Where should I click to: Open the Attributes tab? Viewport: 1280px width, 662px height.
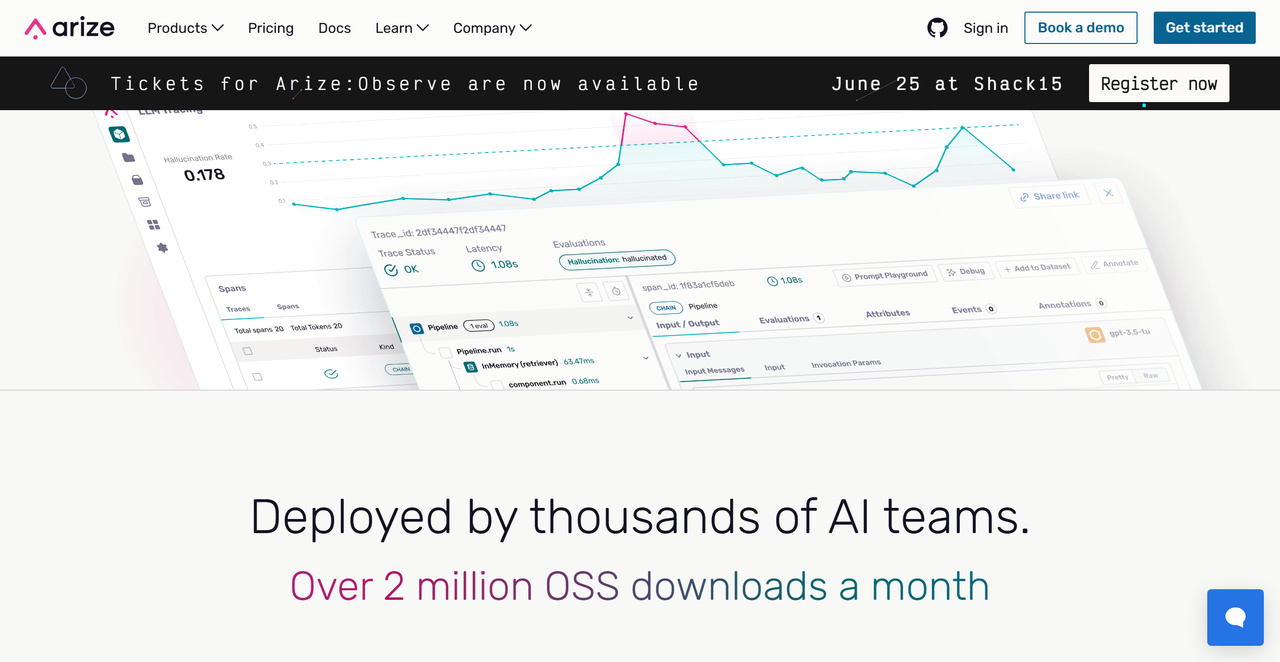888,313
